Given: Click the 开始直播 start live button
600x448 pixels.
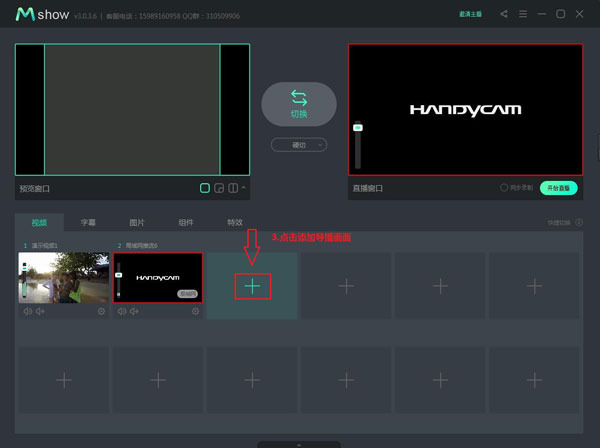Looking at the screenshot, I should coord(559,188).
